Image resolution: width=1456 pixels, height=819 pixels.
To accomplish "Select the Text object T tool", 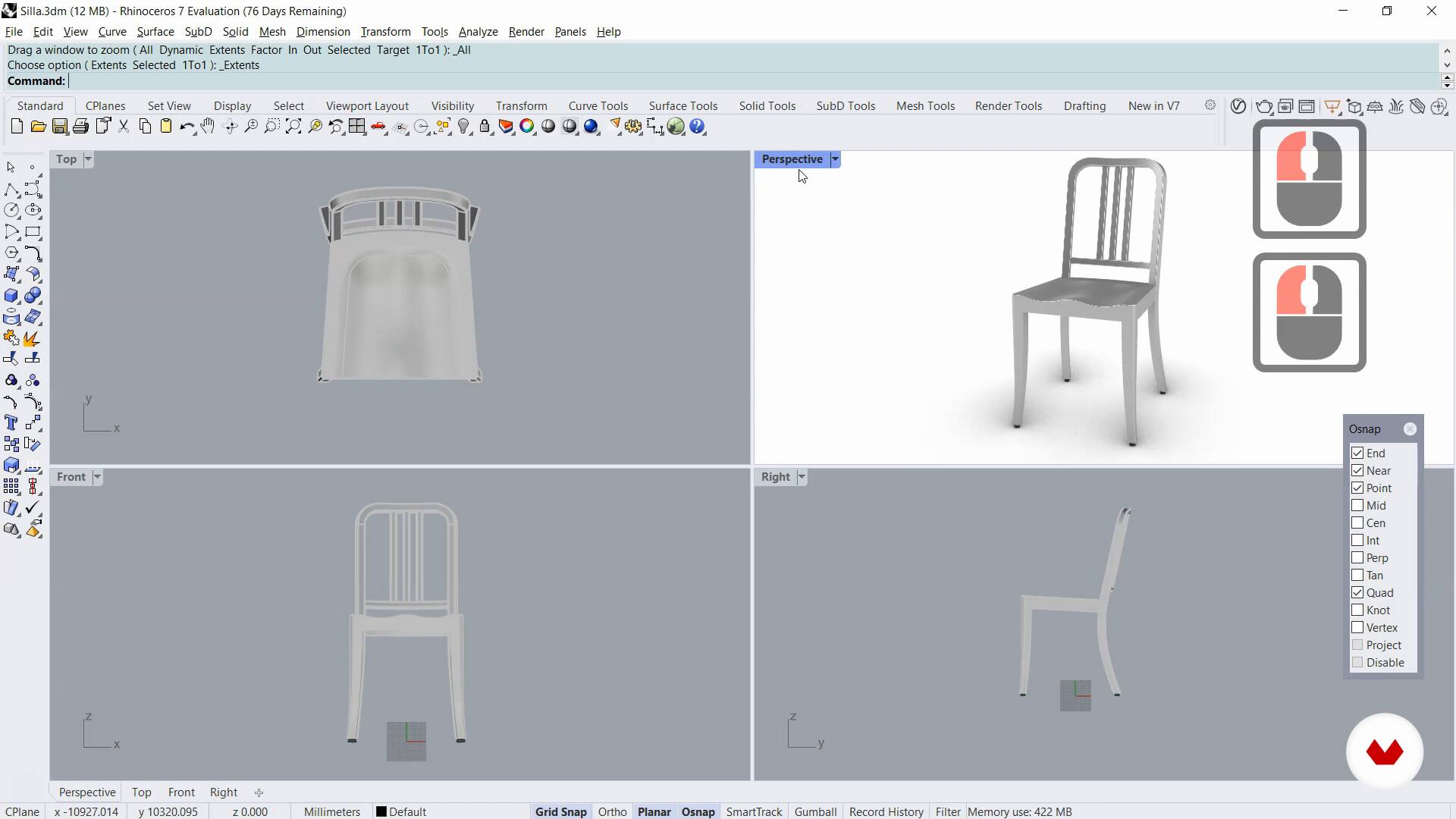I will [x=11, y=423].
